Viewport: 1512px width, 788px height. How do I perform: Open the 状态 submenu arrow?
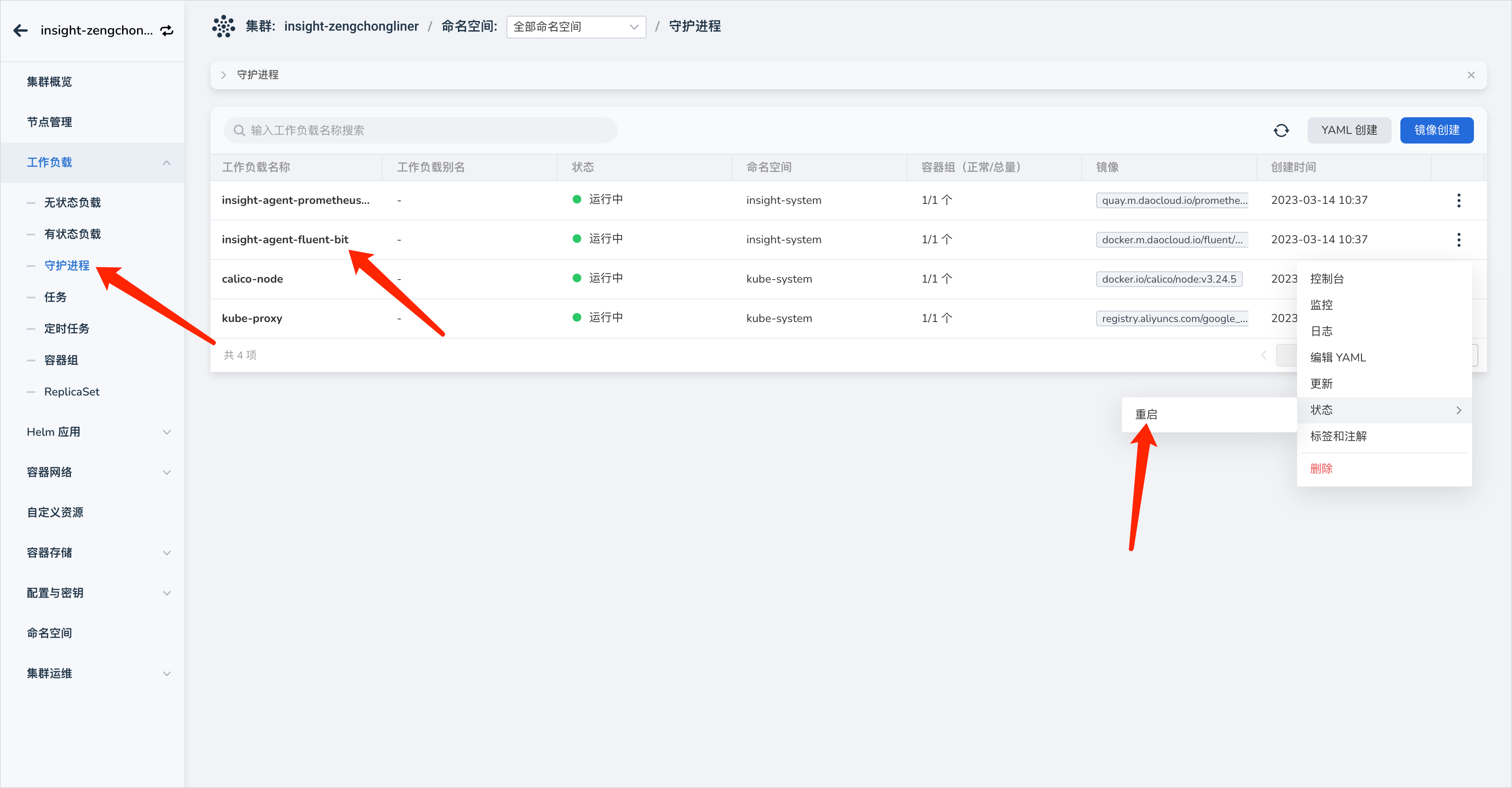(1459, 410)
